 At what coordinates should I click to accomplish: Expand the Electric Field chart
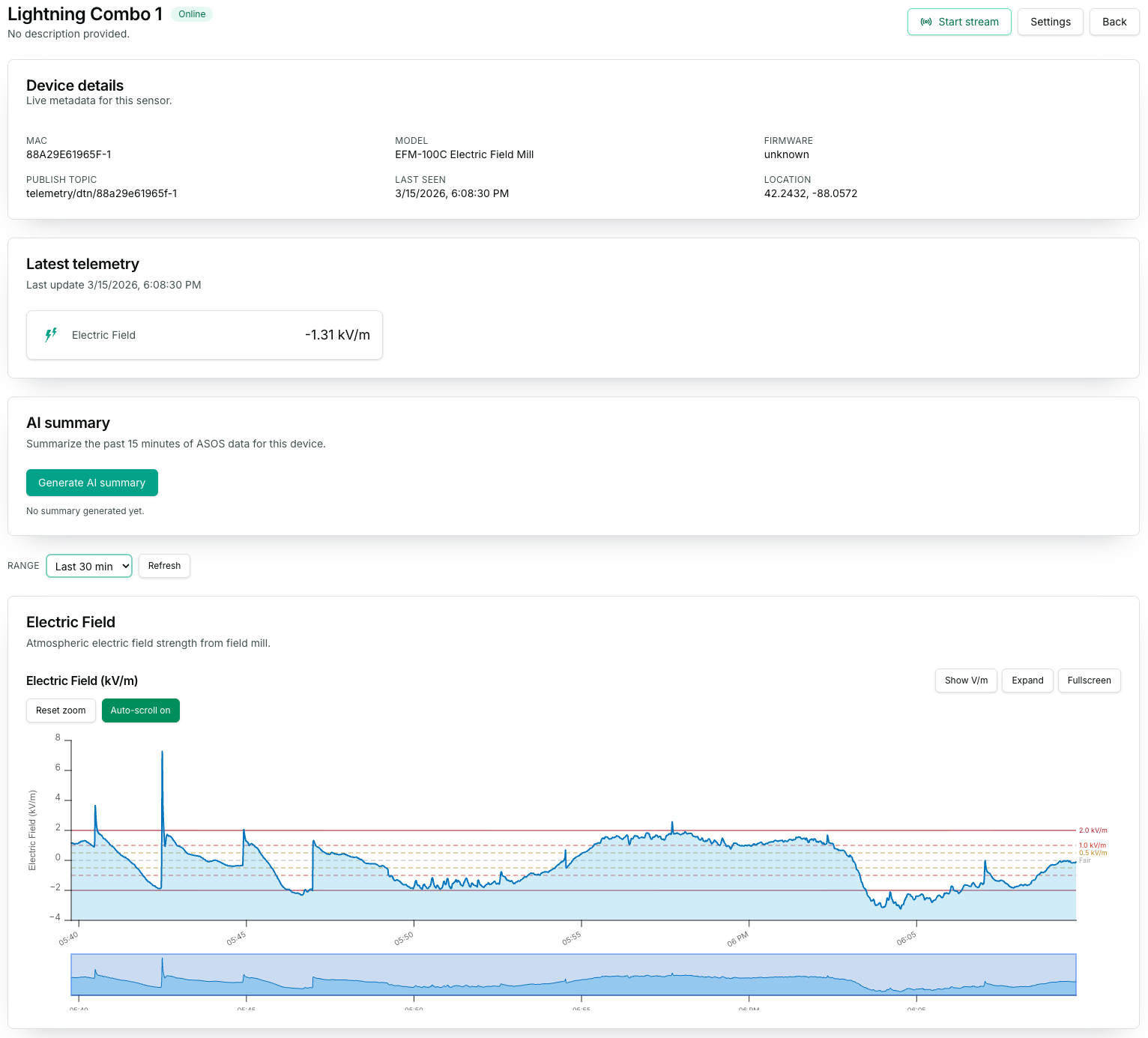pos(1027,681)
